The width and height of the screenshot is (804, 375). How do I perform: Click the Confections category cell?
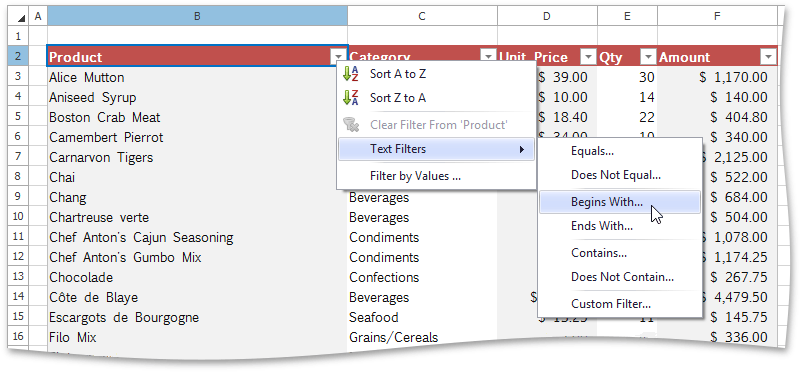click(x=422, y=278)
